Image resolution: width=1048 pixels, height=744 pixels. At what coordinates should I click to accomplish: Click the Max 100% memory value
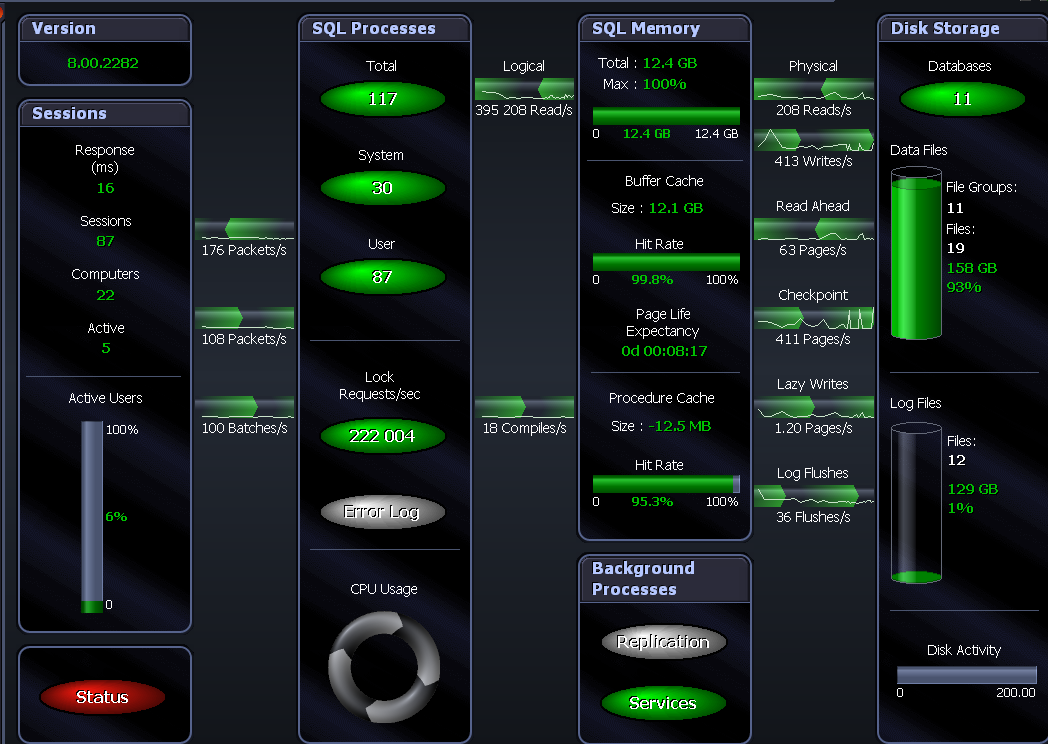point(664,84)
